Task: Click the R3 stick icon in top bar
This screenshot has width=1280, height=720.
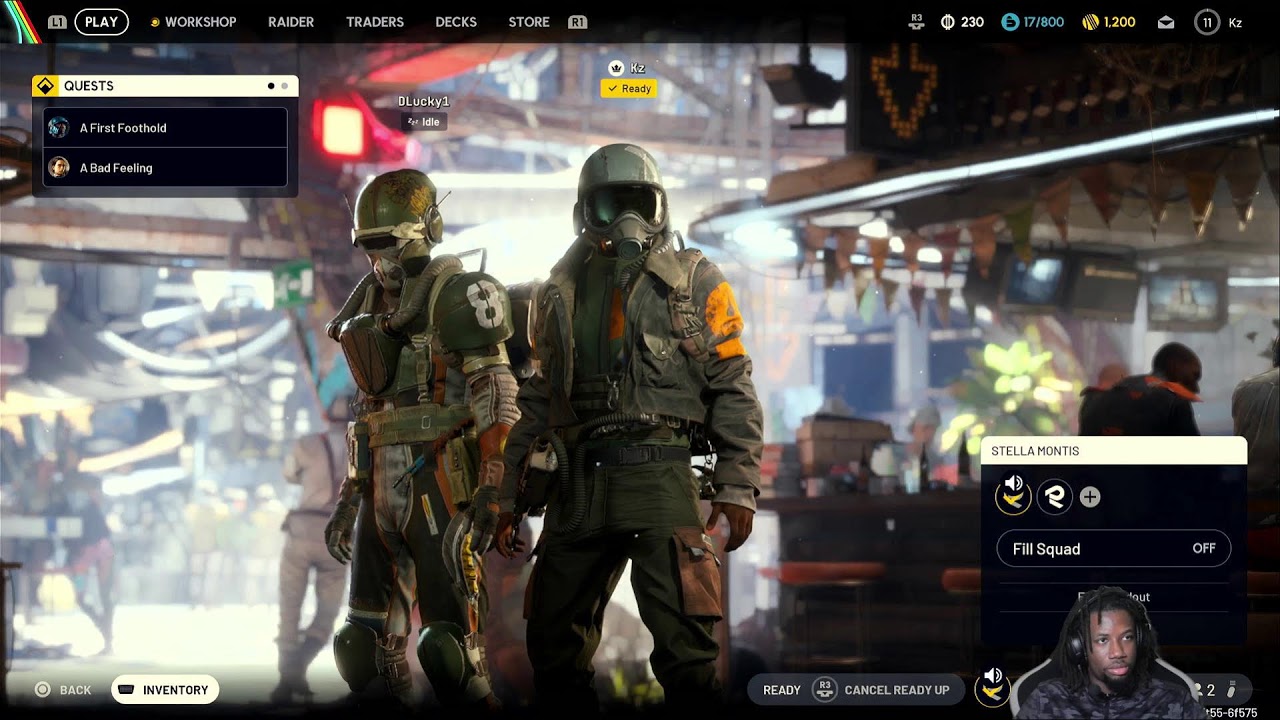Action: pyautogui.click(x=917, y=21)
